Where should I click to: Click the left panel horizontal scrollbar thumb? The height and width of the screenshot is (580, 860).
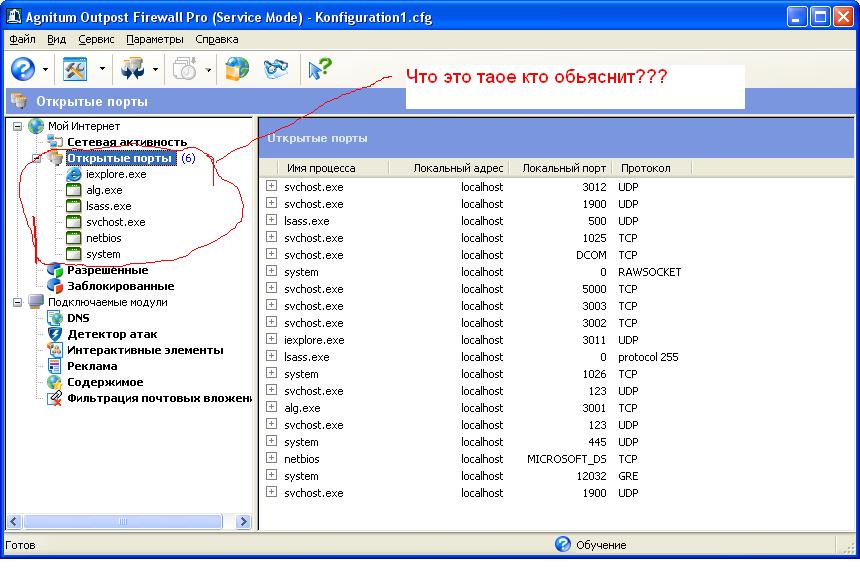123,521
